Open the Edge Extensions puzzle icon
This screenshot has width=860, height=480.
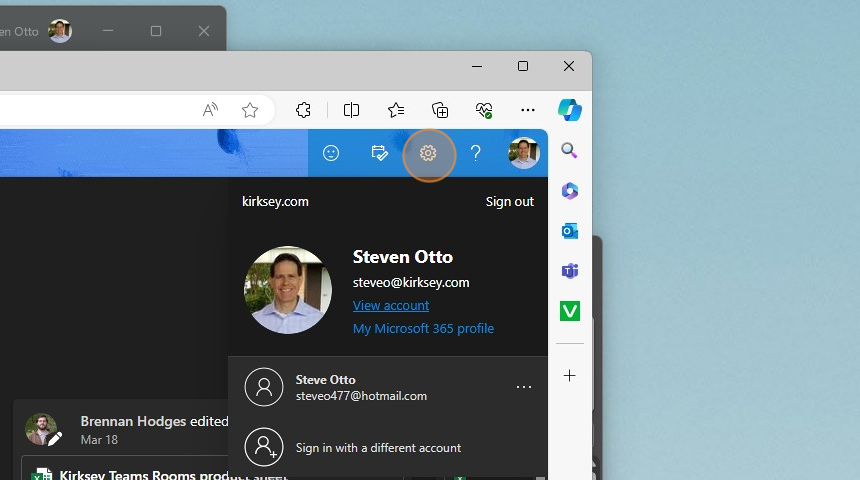coord(304,110)
